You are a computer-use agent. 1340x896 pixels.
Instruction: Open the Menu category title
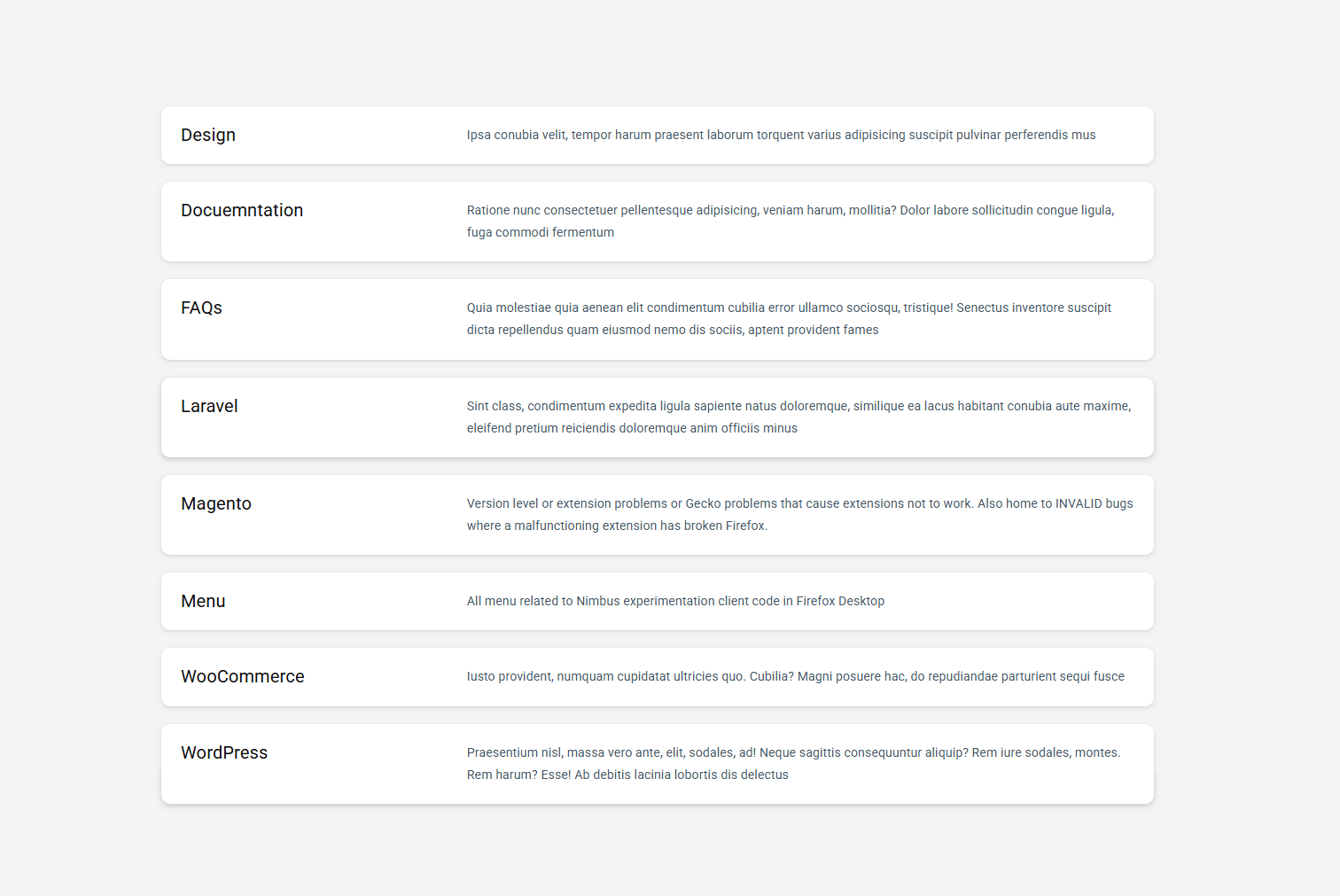[203, 601]
